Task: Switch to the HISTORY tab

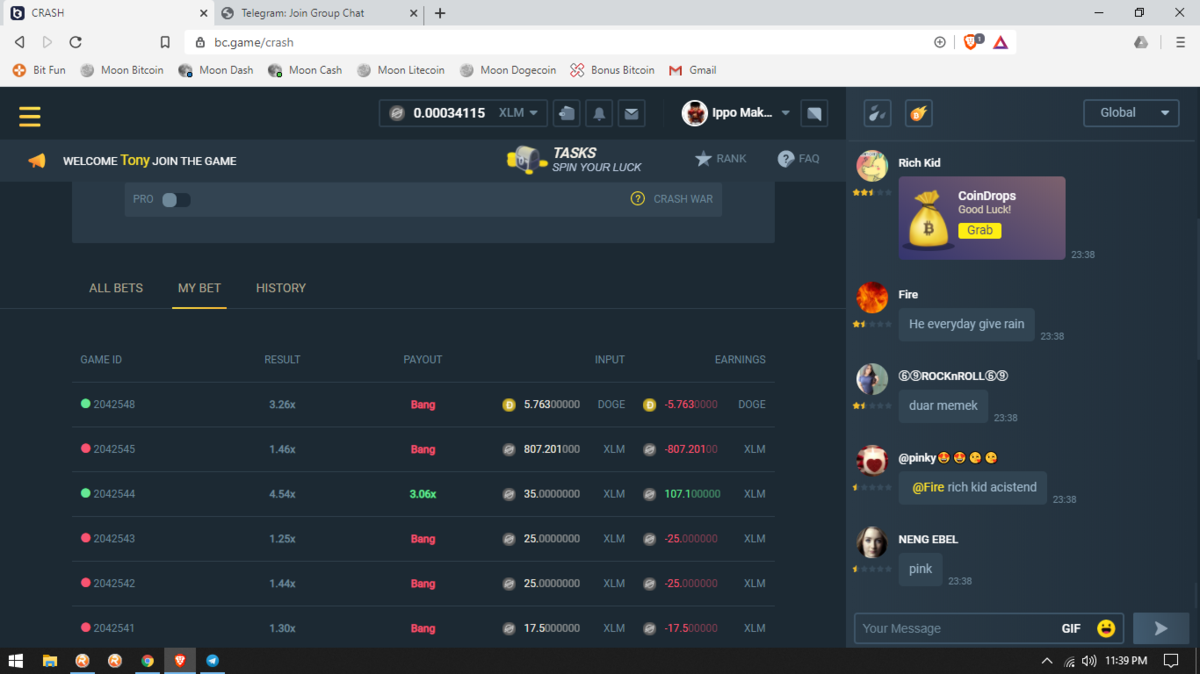Action: [281, 288]
